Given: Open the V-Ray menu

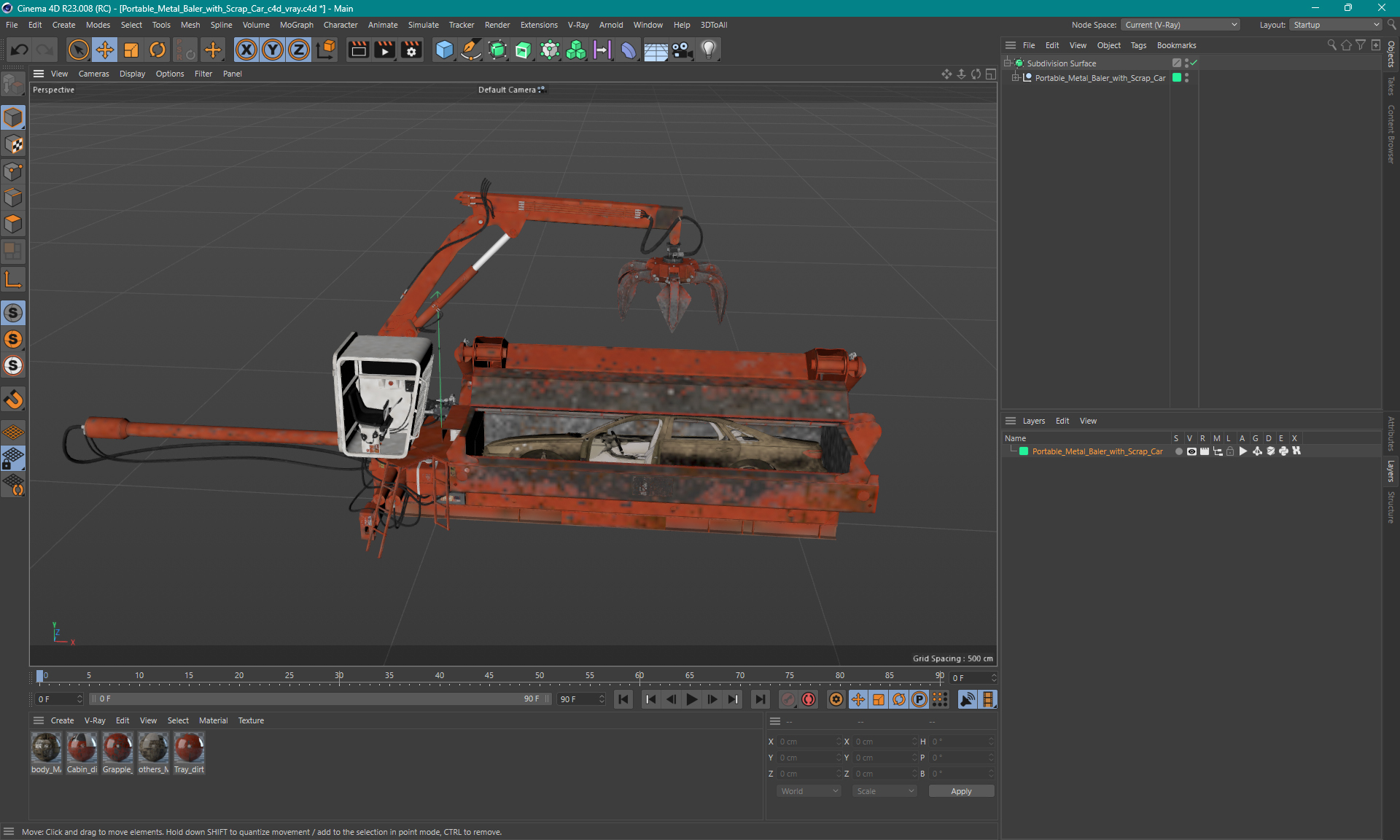Looking at the screenshot, I should 577,25.
